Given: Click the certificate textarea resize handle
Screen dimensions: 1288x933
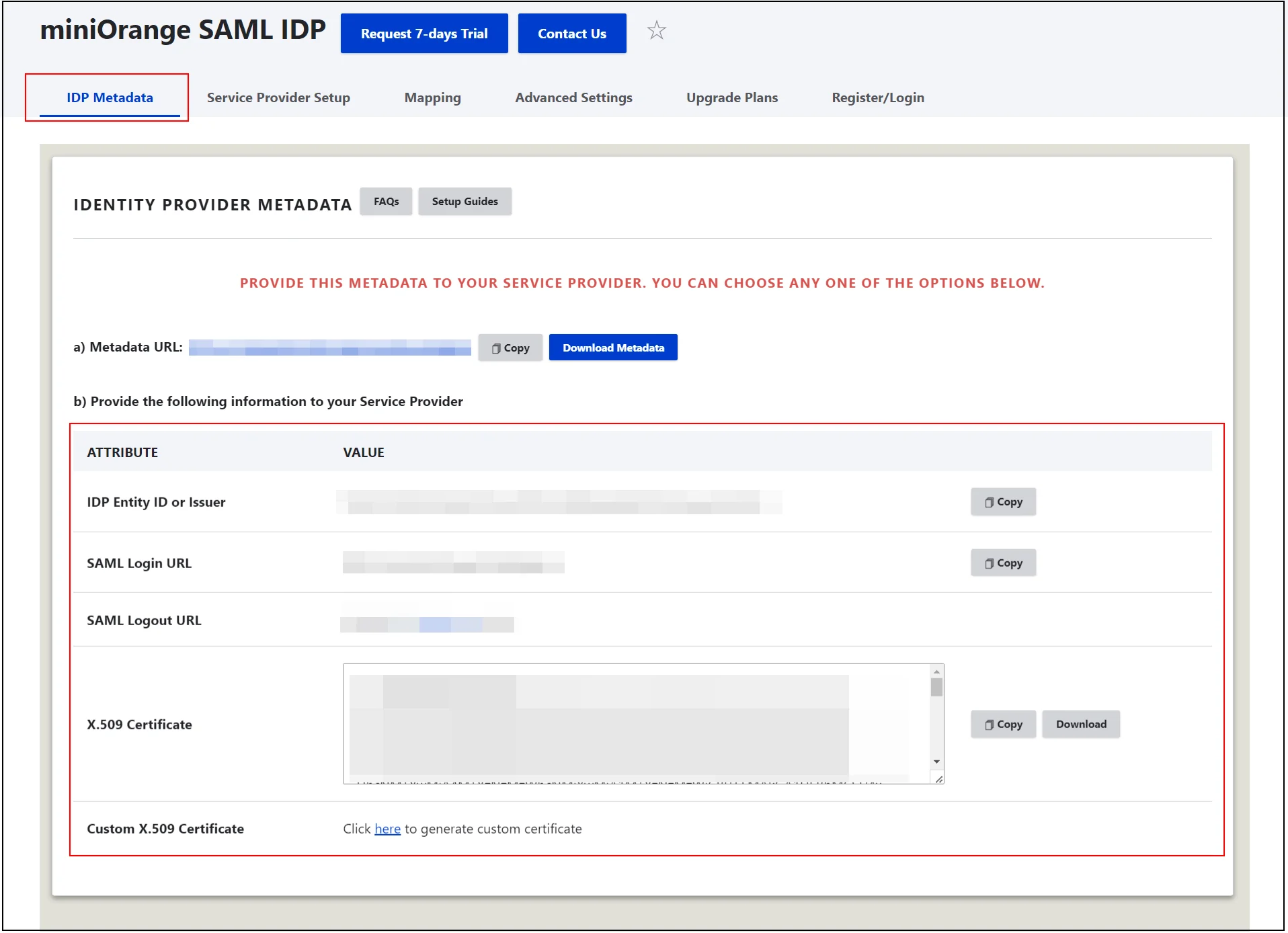Looking at the screenshot, I should pyautogui.click(x=938, y=779).
